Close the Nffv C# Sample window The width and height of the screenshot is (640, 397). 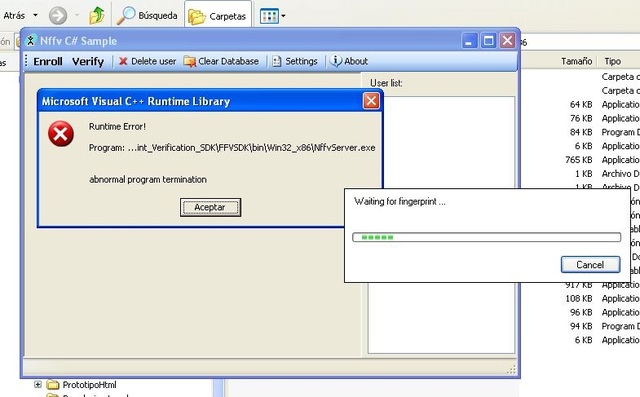[507, 40]
